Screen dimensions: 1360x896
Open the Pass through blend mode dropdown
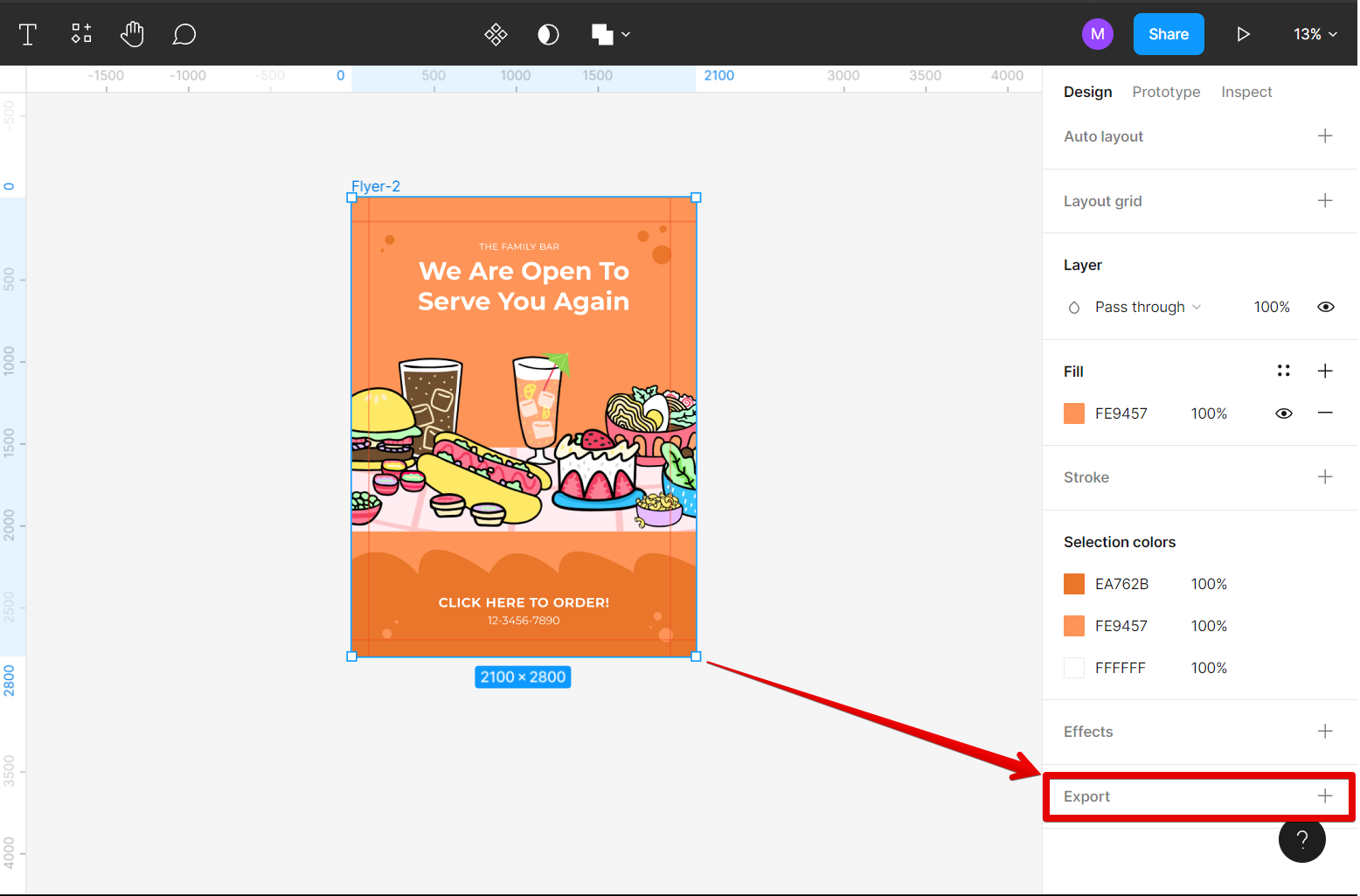tap(1148, 307)
